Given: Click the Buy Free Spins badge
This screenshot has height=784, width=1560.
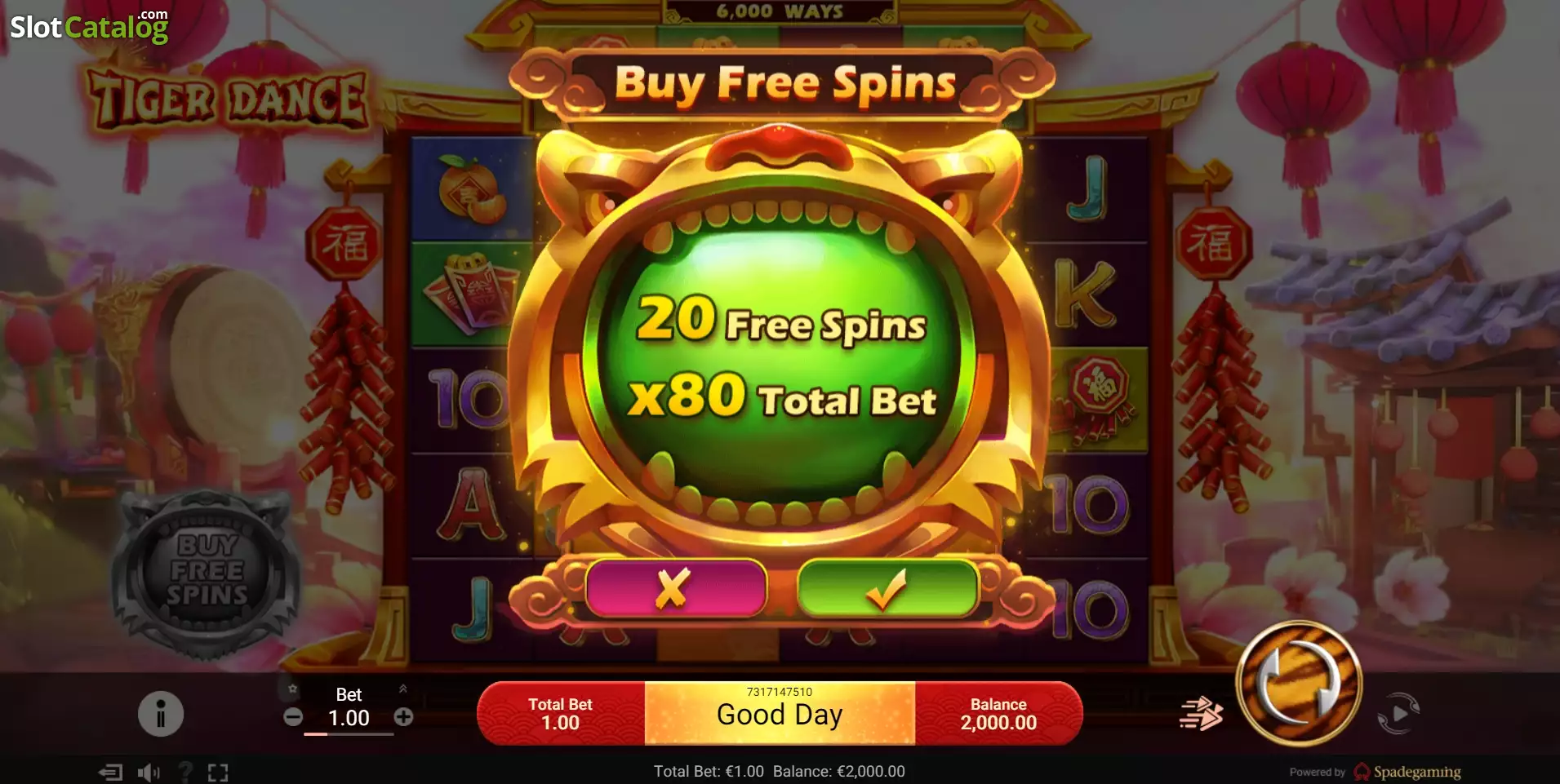Looking at the screenshot, I should pos(207,569).
